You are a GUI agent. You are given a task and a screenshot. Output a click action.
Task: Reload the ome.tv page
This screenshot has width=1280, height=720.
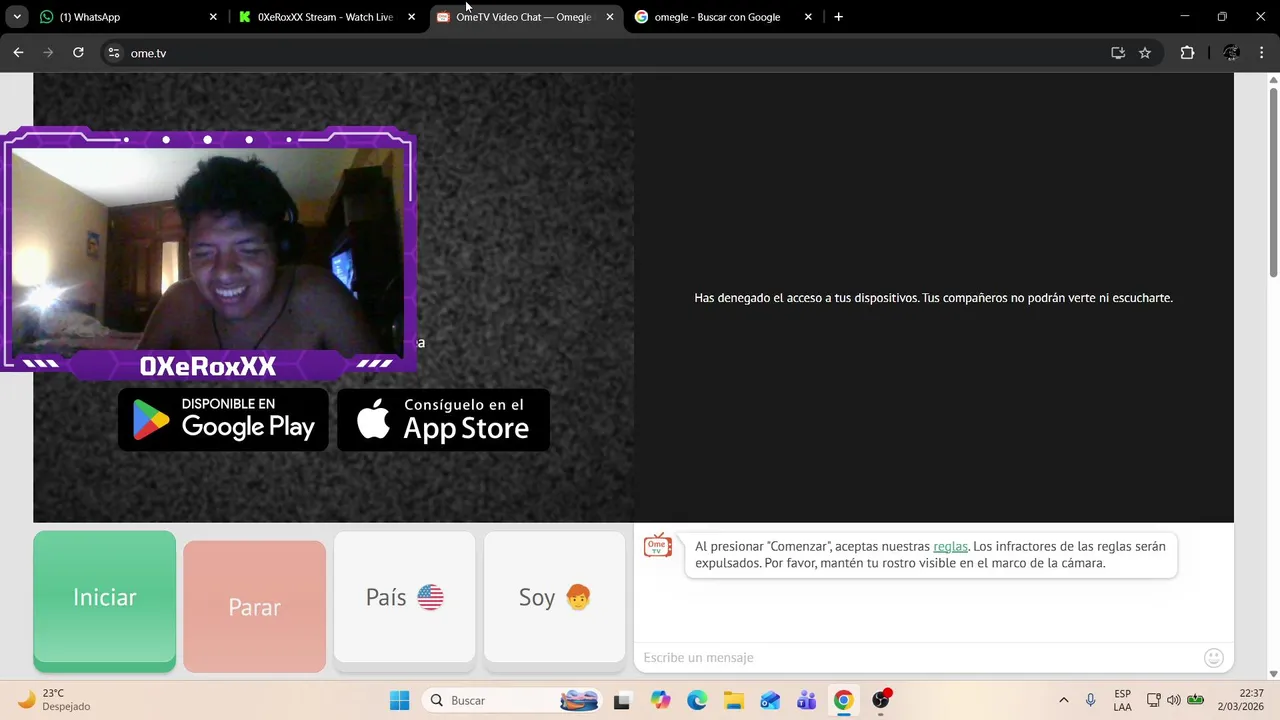click(78, 53)
